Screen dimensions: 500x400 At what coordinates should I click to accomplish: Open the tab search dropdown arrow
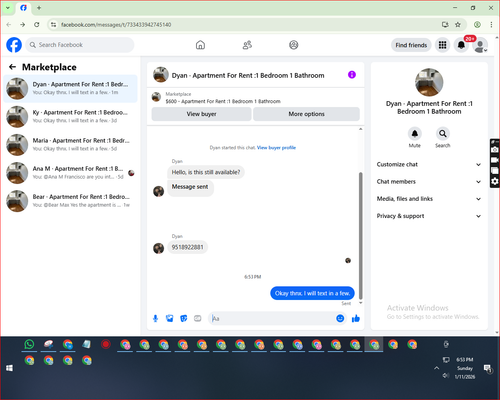pos(8,8)
